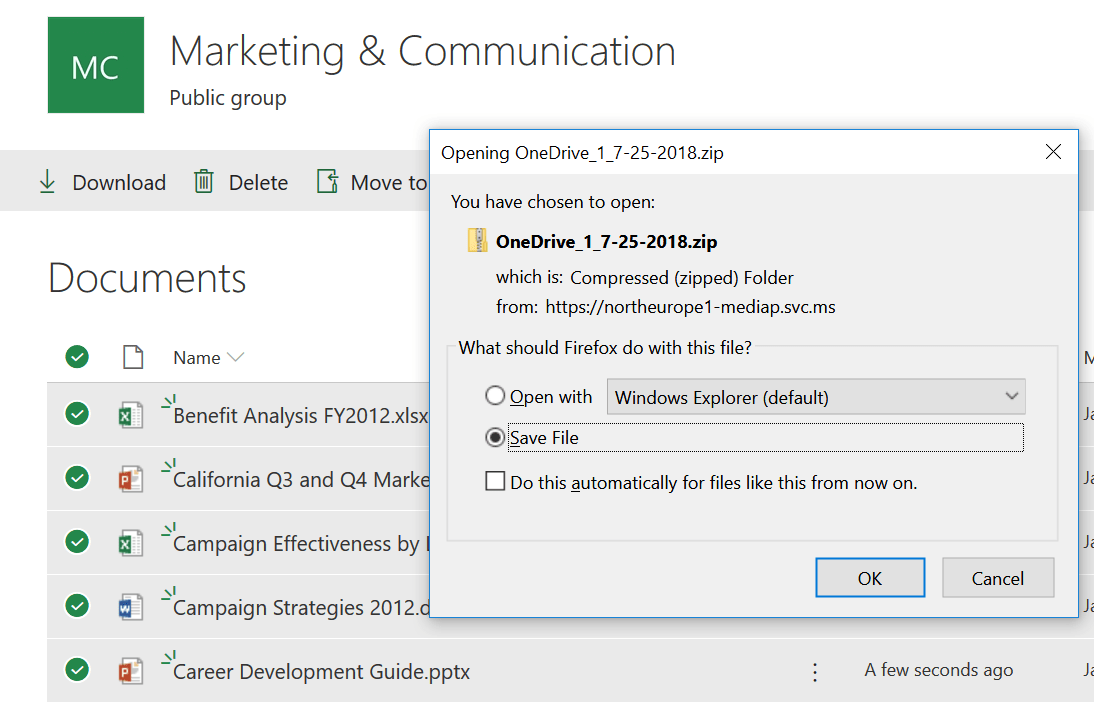Screen dimensions: 1094x720
Task: Open the Campaign Strategies 2012 file name
Action: 301,608
